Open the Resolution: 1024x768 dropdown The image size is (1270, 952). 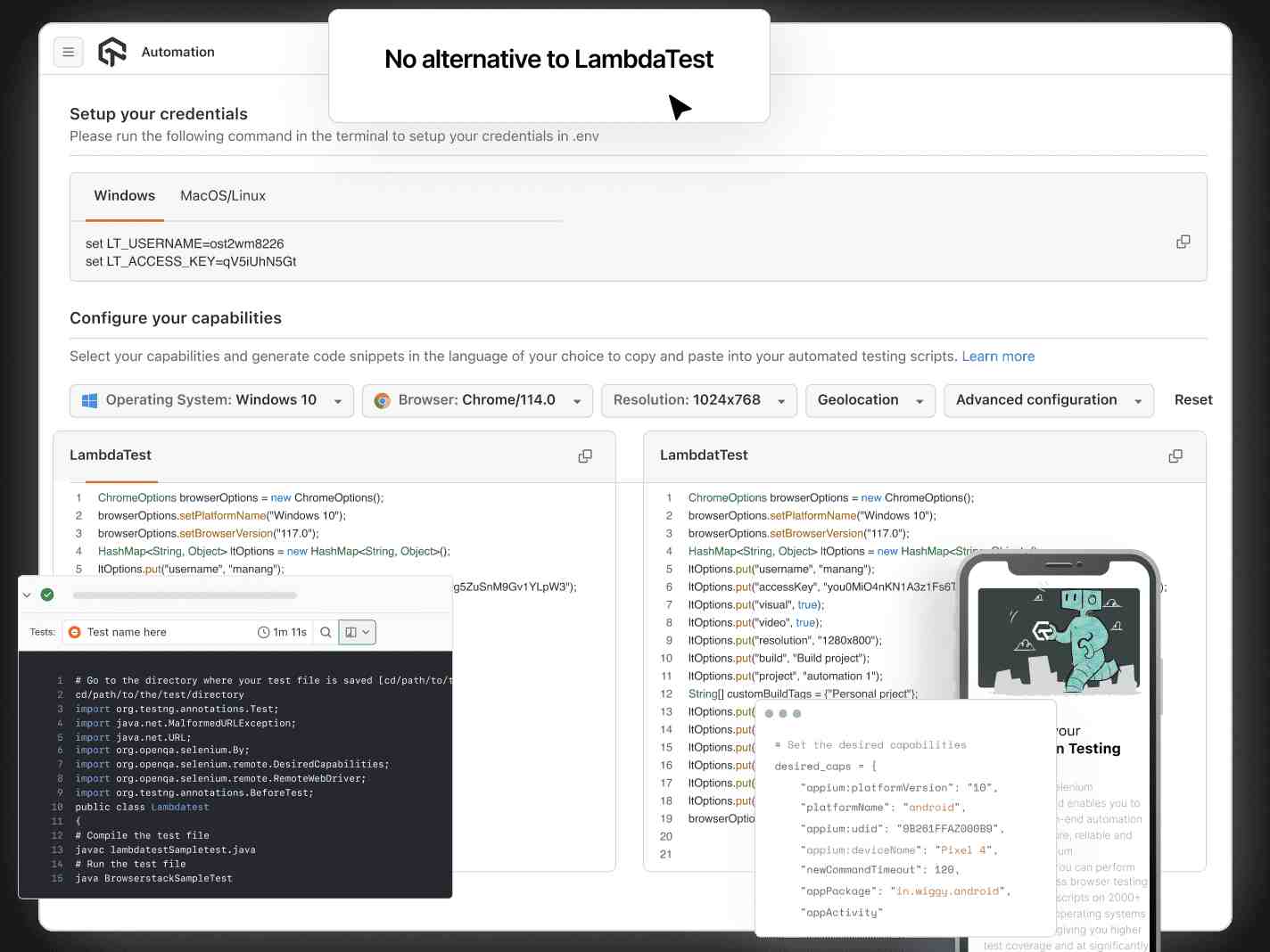[699, 401]
